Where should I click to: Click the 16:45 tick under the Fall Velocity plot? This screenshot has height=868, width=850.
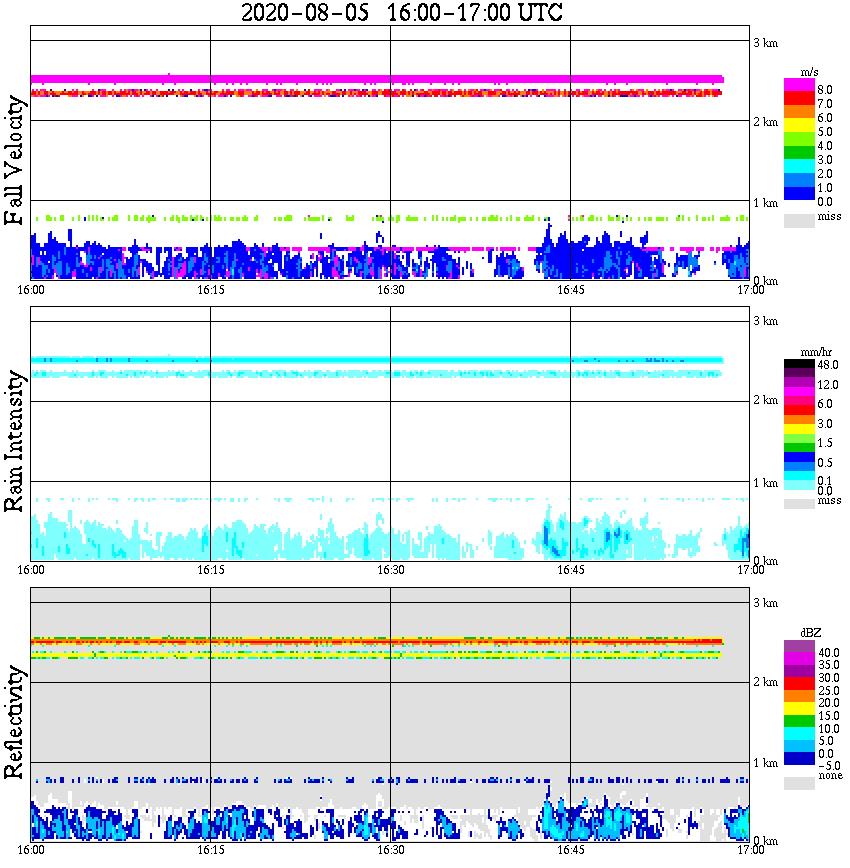(x=570, y=290)
